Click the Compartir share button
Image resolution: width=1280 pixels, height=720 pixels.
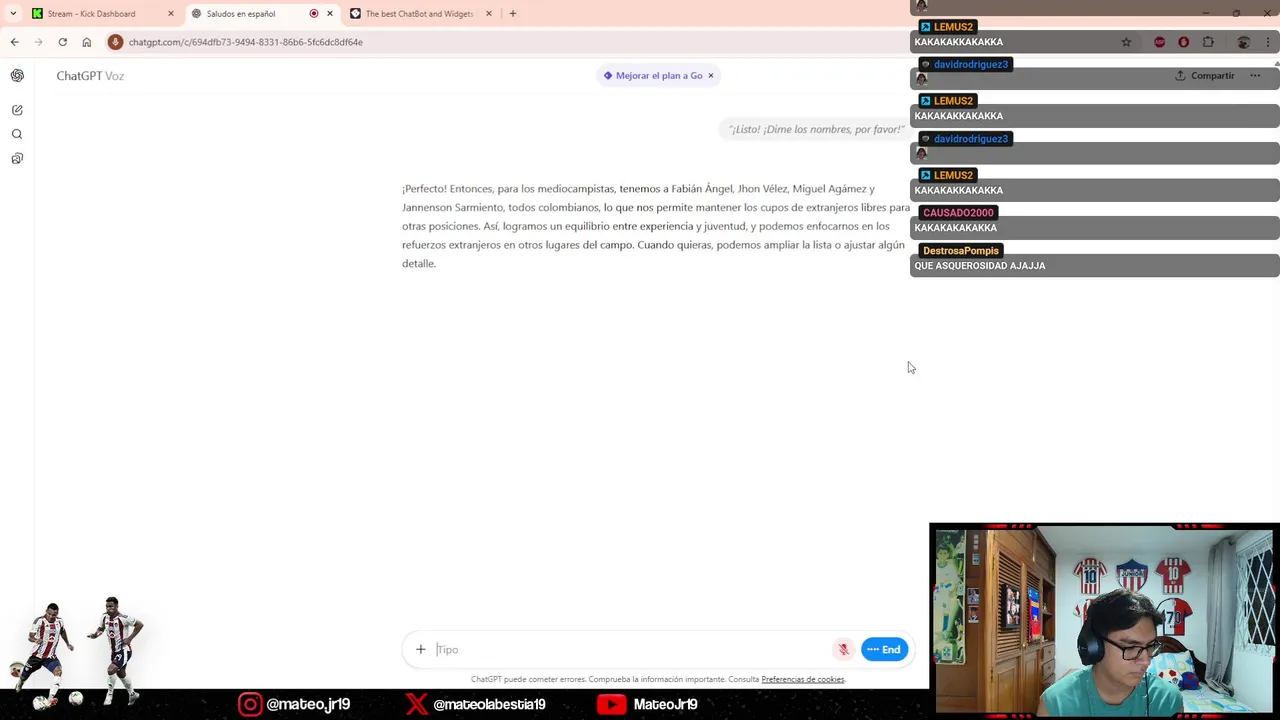[x=1205, y=76]
